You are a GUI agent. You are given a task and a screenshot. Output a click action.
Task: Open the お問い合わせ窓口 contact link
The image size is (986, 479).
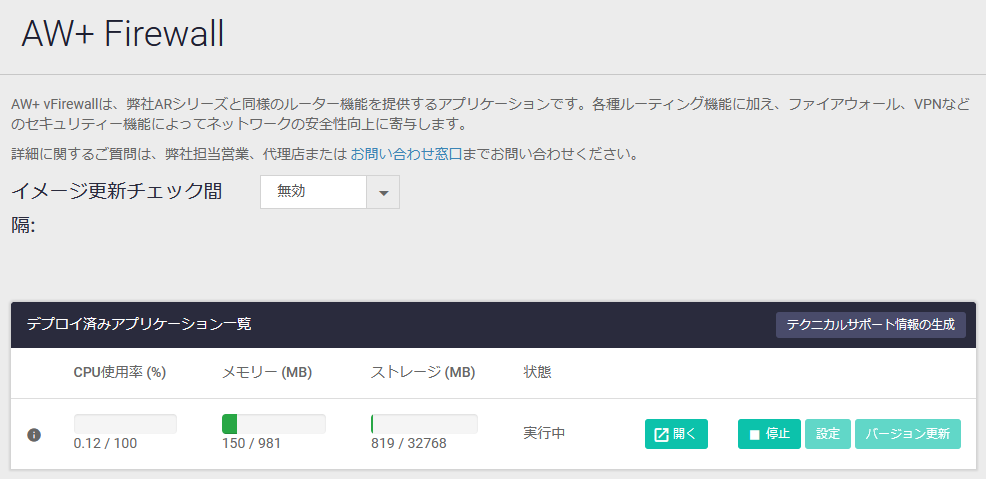tap(406, 154)
